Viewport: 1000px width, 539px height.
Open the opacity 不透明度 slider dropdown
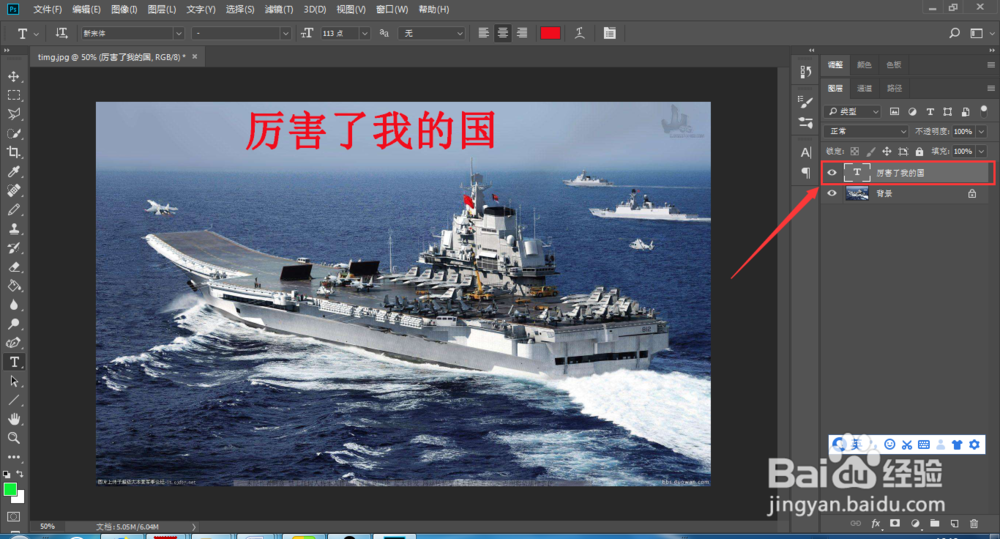[x=981, y=131]
